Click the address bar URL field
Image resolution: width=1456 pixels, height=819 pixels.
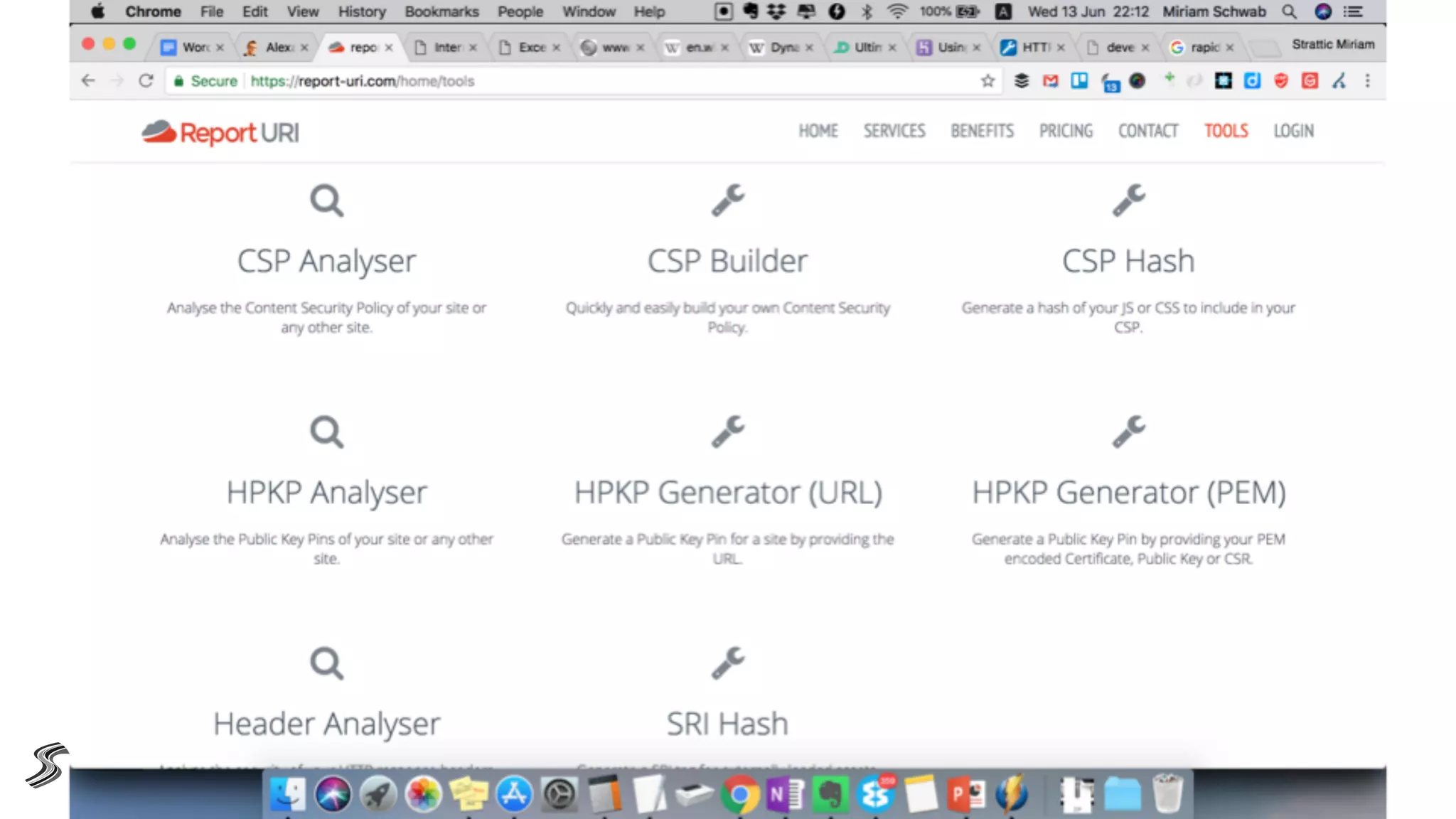(569, 81)
